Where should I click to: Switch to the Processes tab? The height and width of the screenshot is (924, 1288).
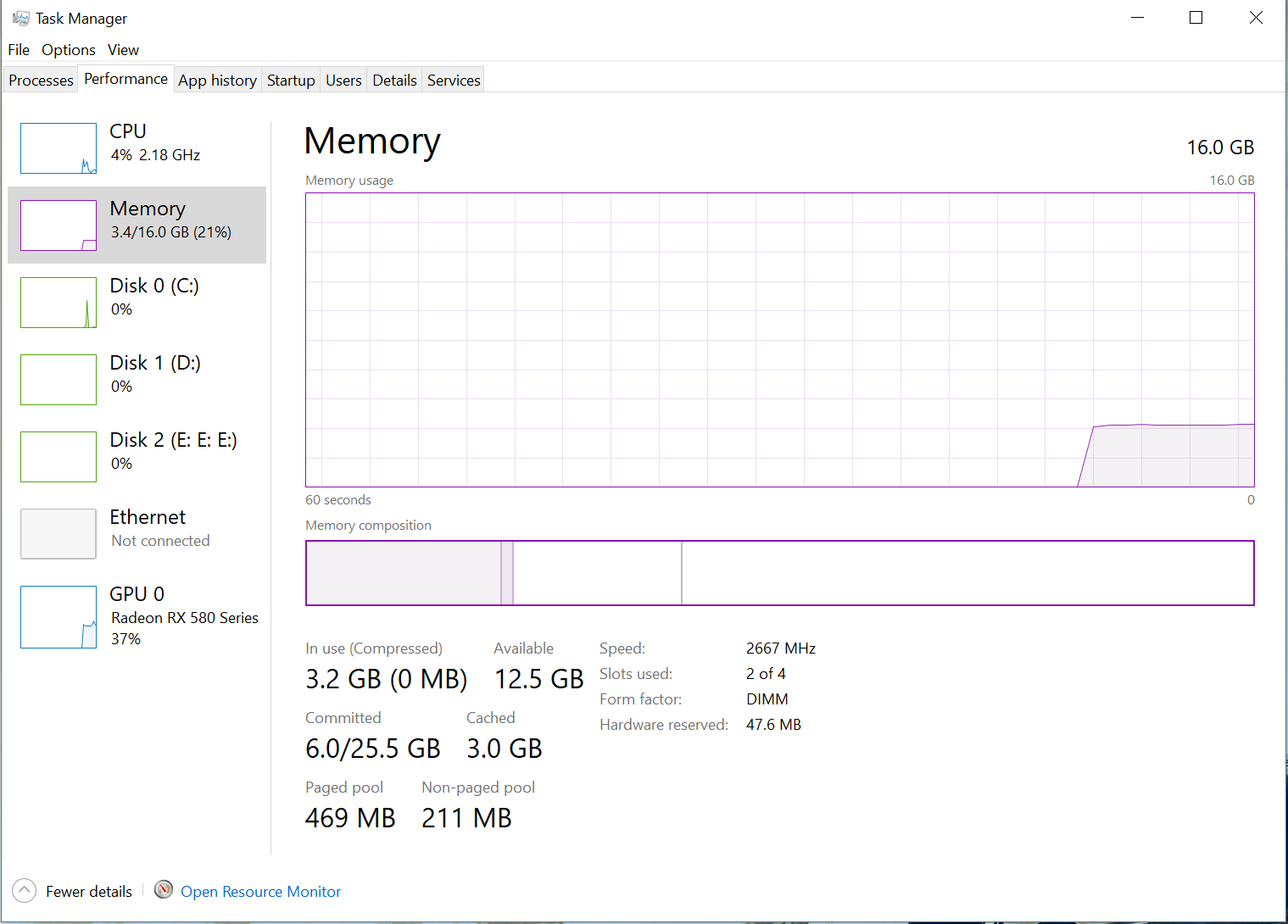pos(41,81)
